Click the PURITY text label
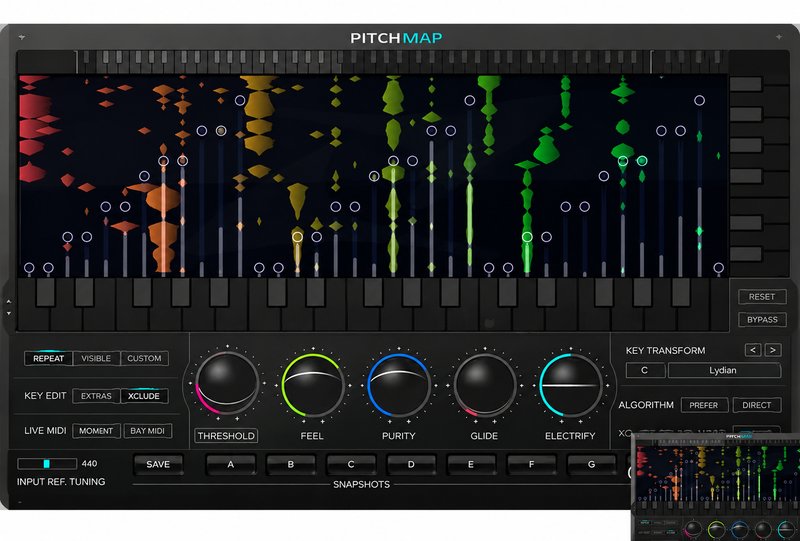 click(x=398, y=436)
